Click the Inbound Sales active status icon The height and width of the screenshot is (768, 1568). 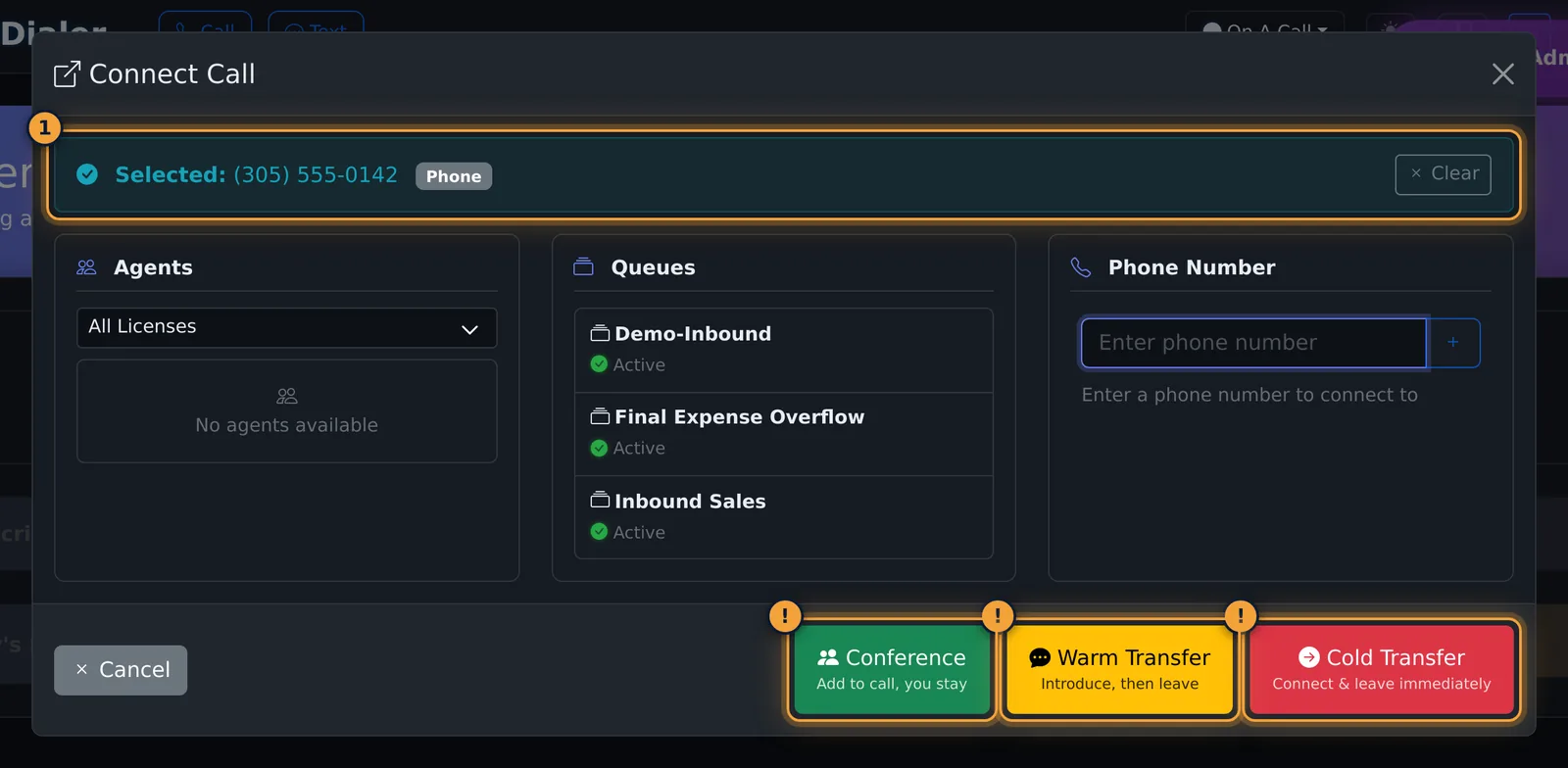click(x=599, y=532)
